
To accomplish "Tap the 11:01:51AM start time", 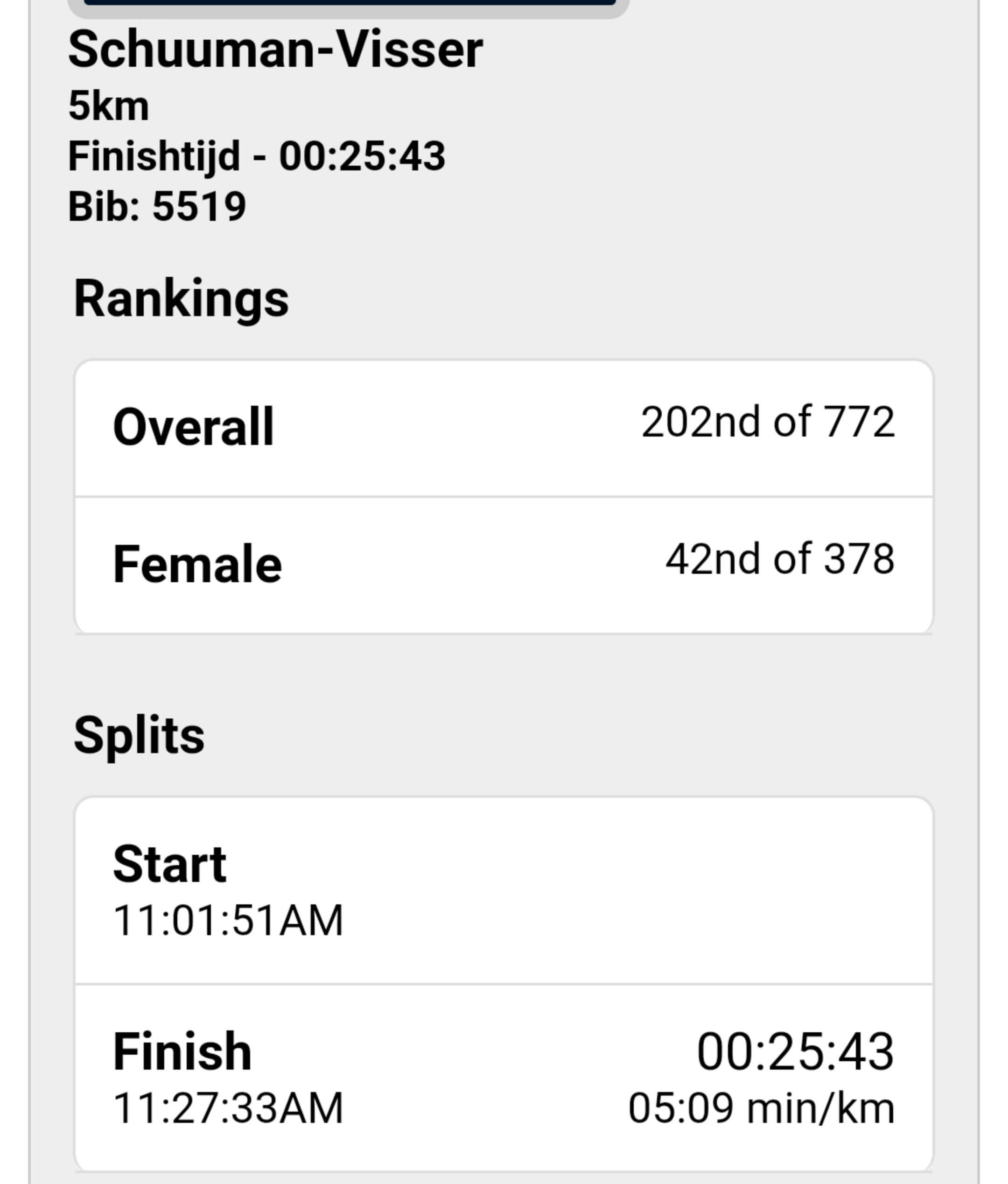I will point(228,921).
